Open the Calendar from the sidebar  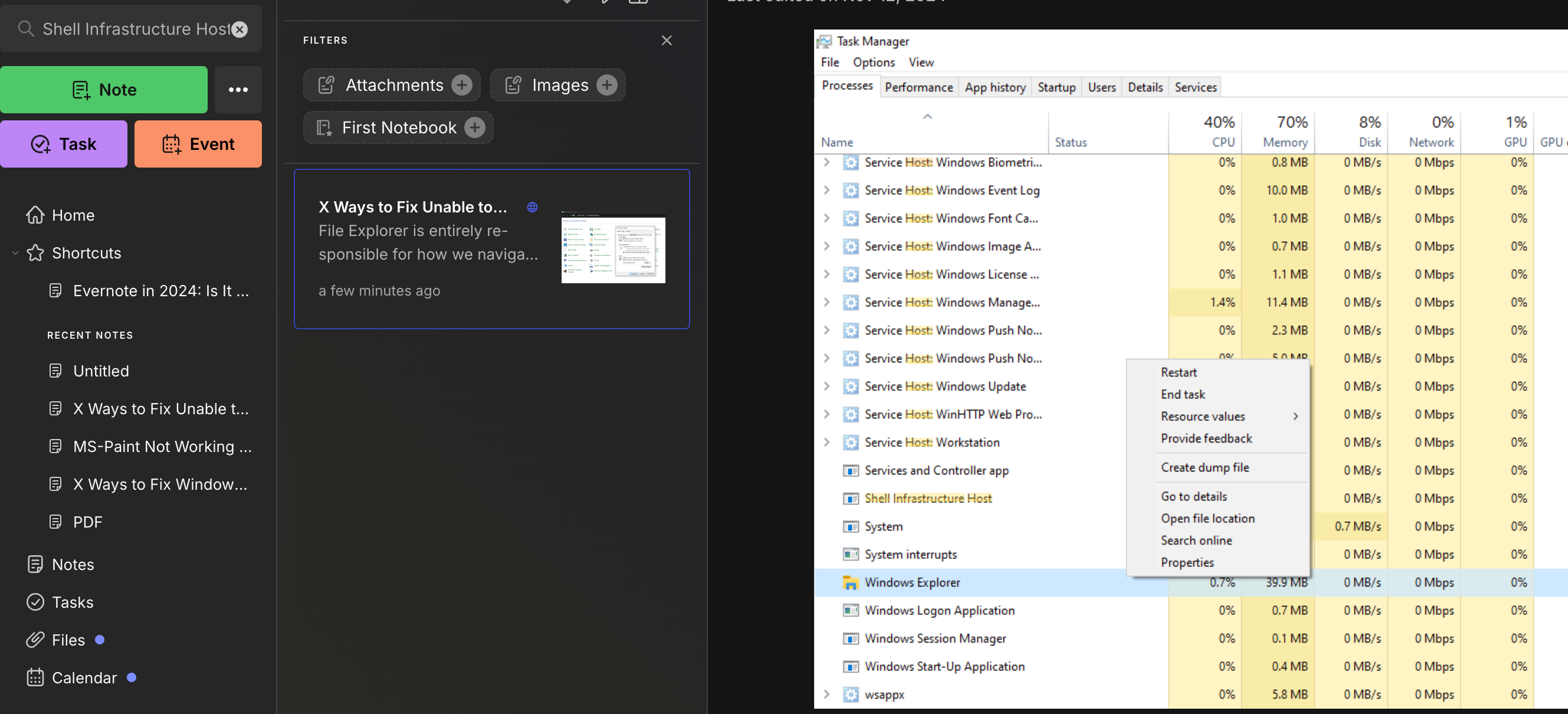tap(83, 677)
